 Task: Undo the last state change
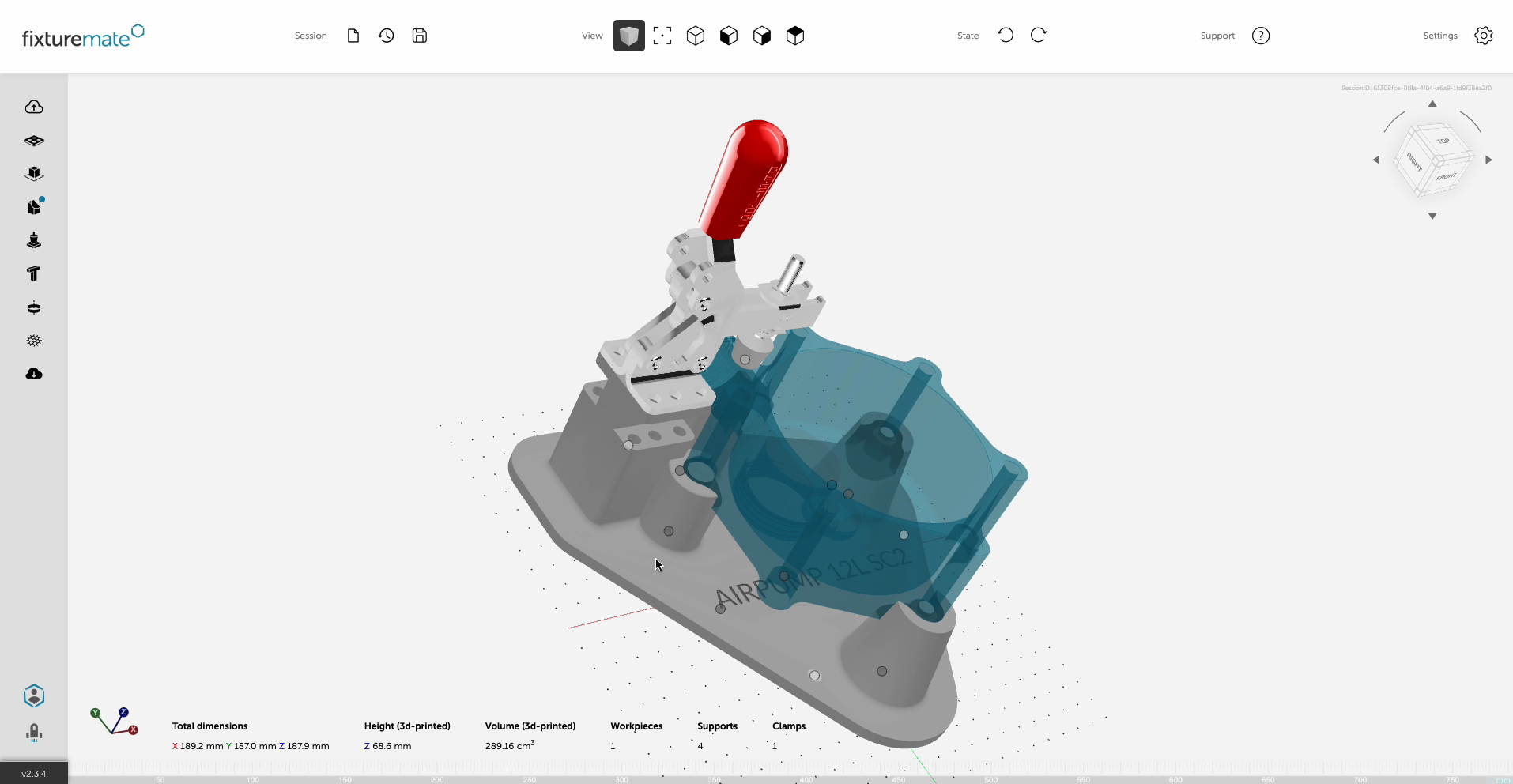1006,35
